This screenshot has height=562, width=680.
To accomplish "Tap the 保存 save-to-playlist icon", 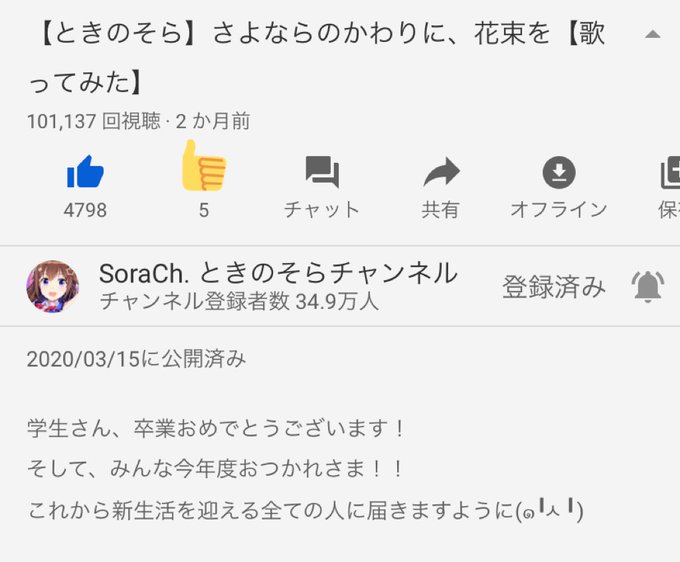I will click(670, 172).
